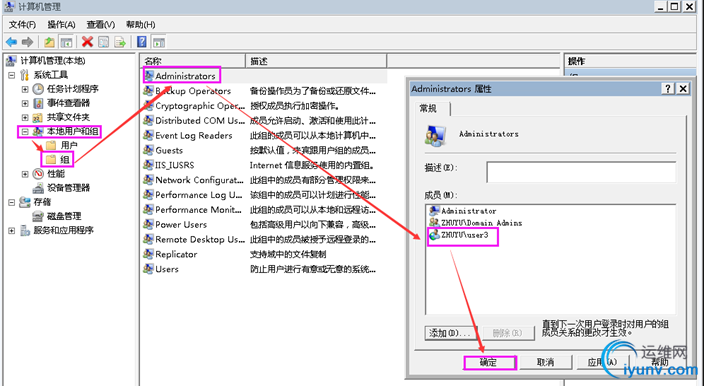Open the File (文件) menu

tap(22, 25)
